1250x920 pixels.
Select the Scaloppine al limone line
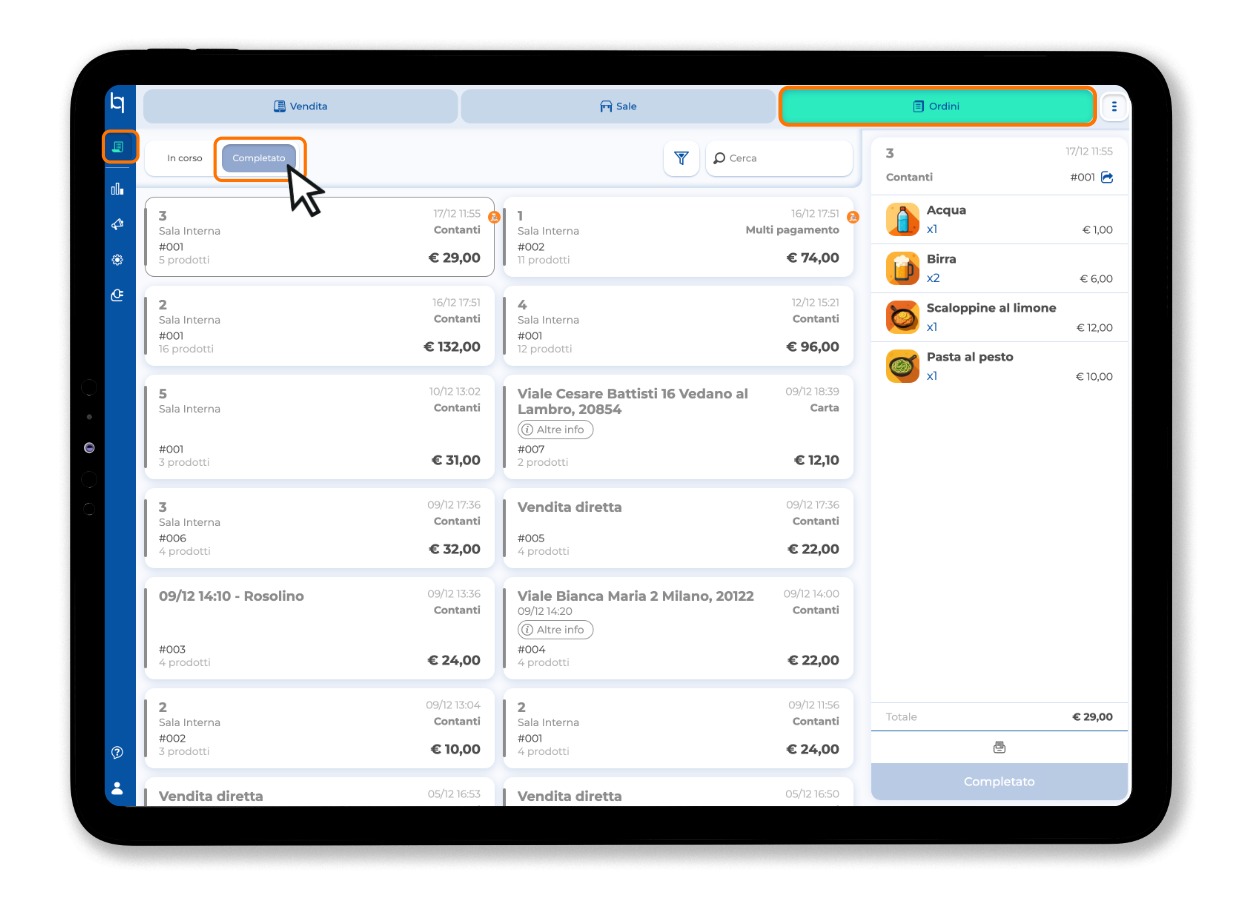click(x=999, y=317)
